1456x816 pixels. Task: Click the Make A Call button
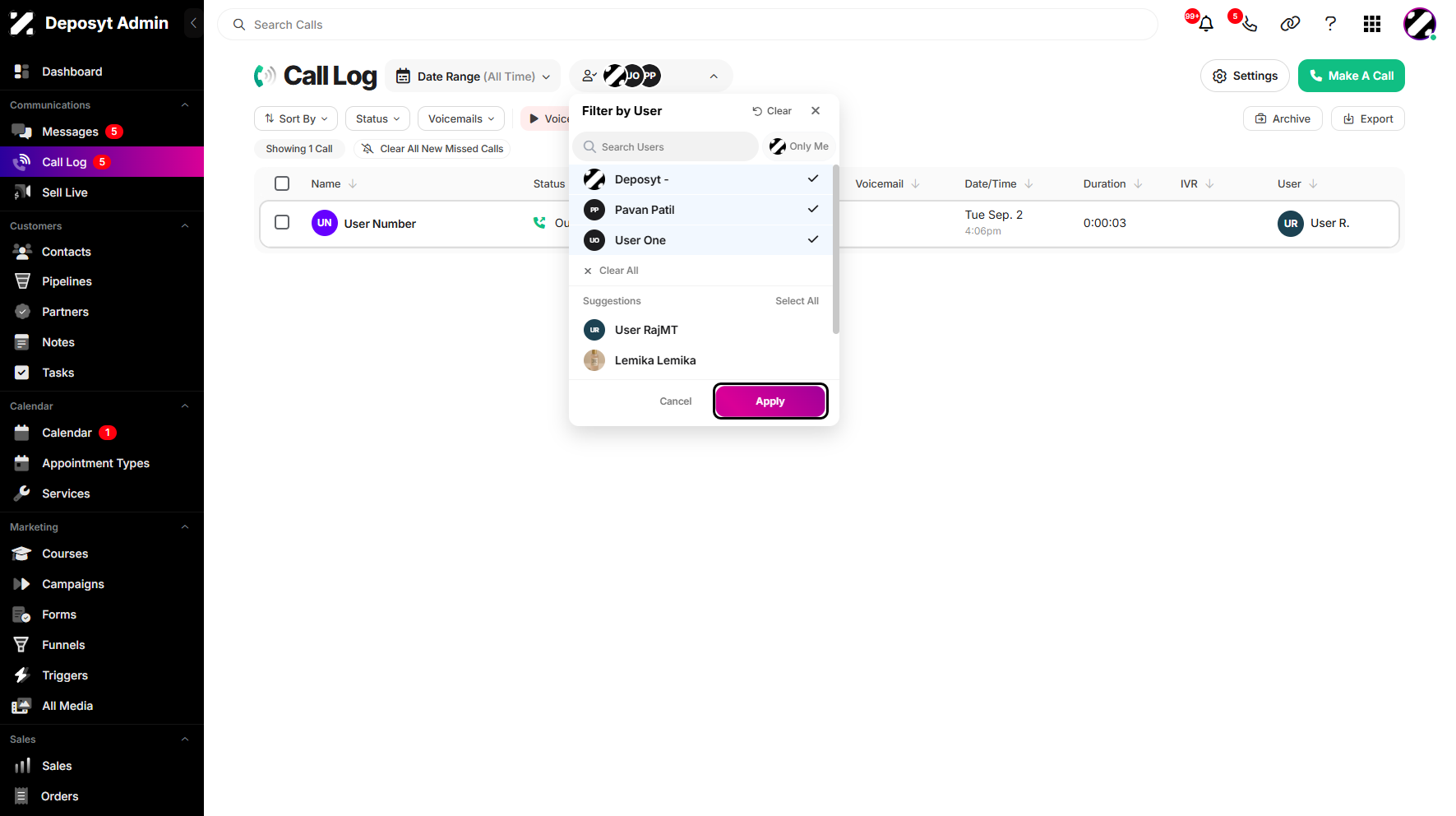1352,76
